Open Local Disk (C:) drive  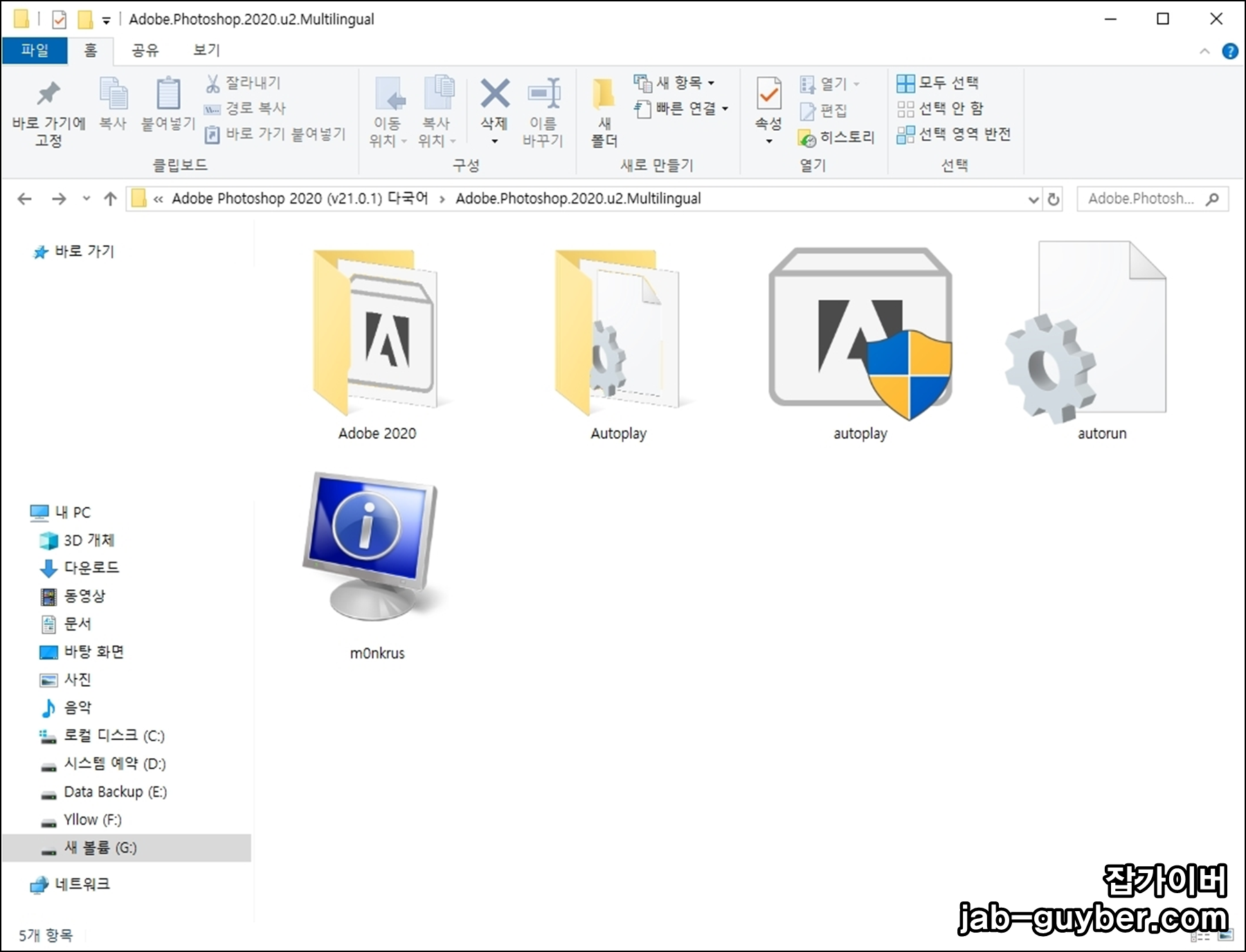(x=102, y=735)
